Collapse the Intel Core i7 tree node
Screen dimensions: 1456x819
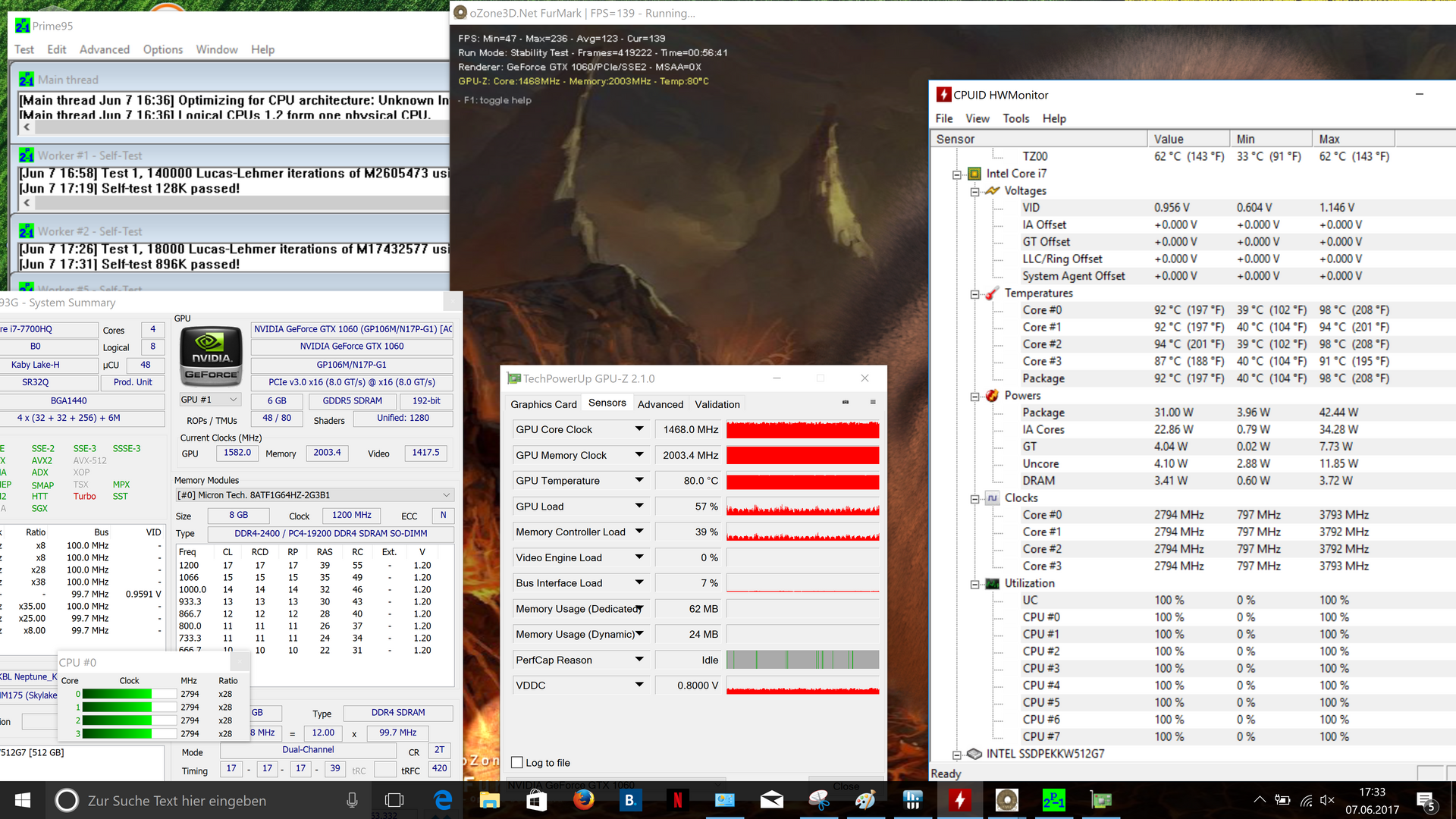pos(957,174)
